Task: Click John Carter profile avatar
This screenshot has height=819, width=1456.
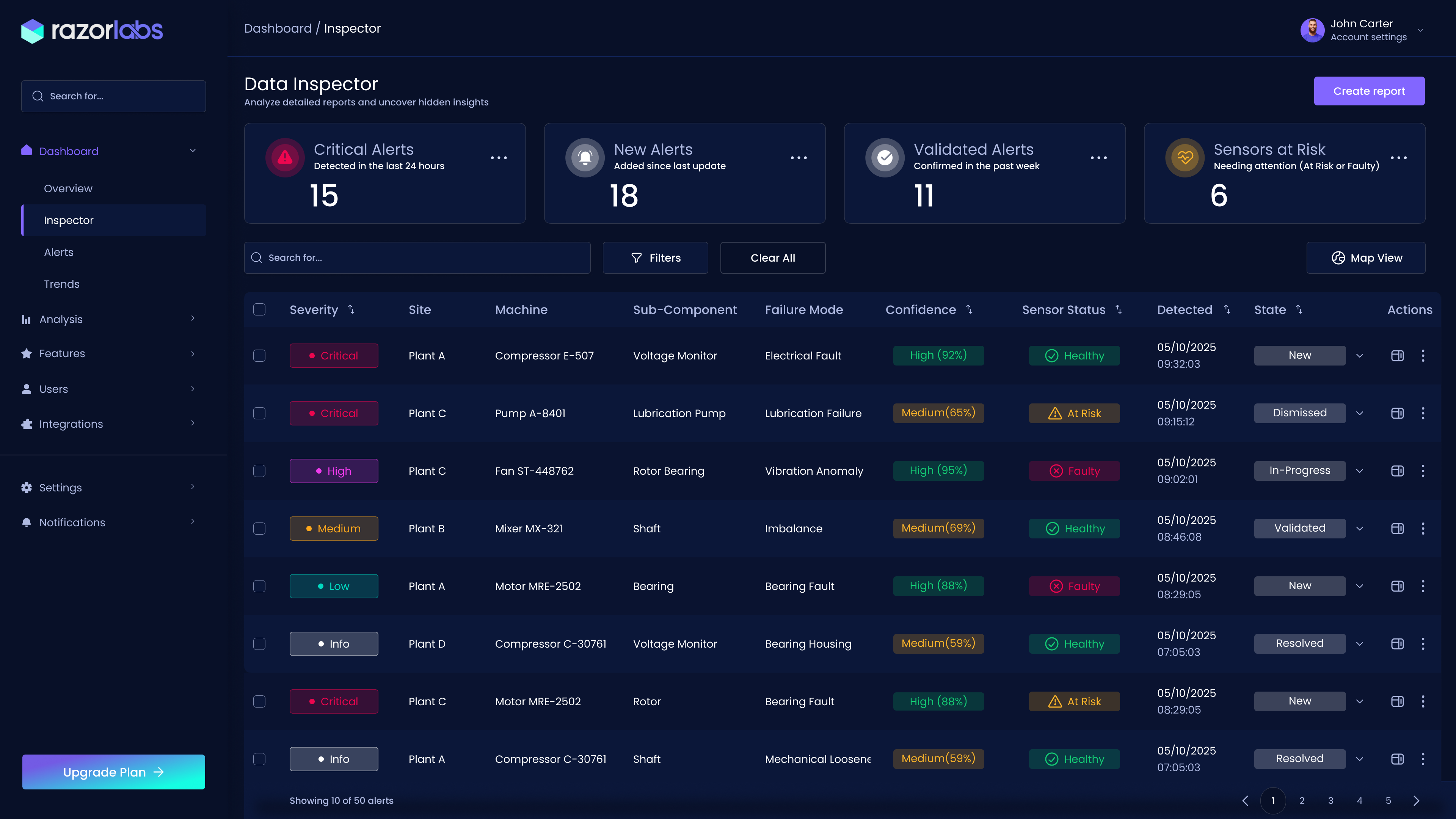Action: pyautogui.click(x=1312, y=30)
